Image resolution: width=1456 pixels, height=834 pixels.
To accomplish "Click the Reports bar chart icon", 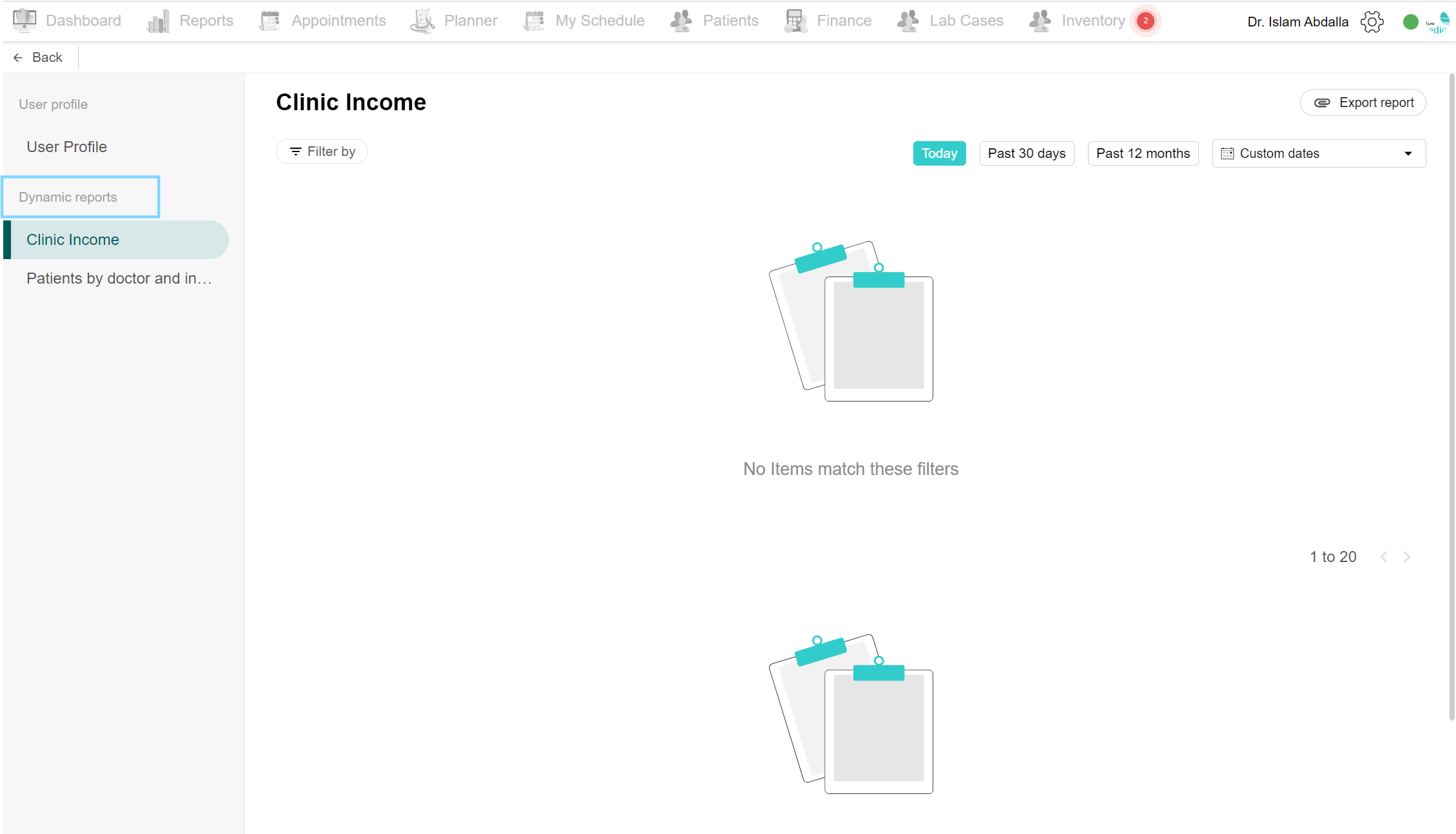I will point(158,21).
